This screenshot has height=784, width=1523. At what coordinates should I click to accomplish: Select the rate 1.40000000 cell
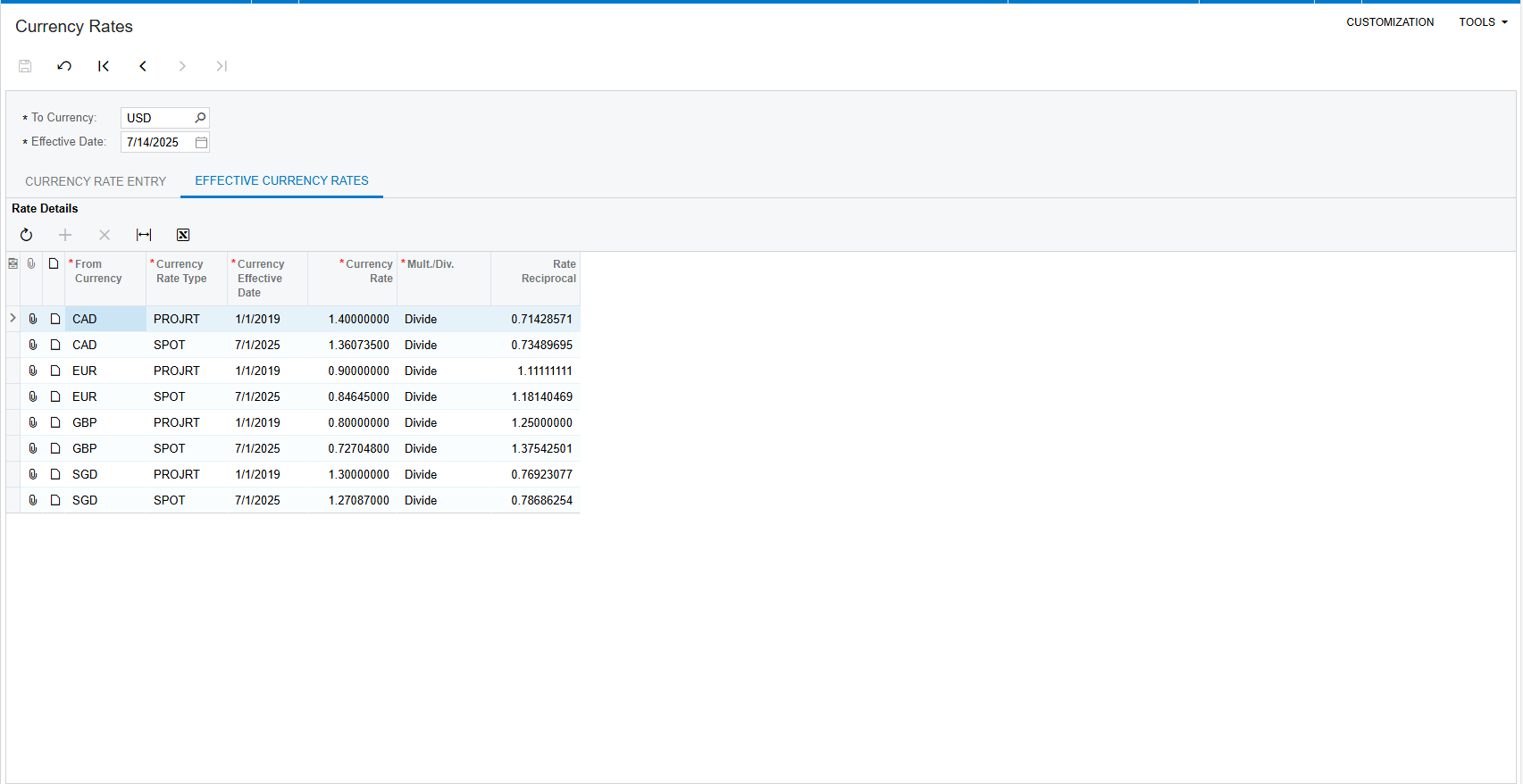(353, 319)
